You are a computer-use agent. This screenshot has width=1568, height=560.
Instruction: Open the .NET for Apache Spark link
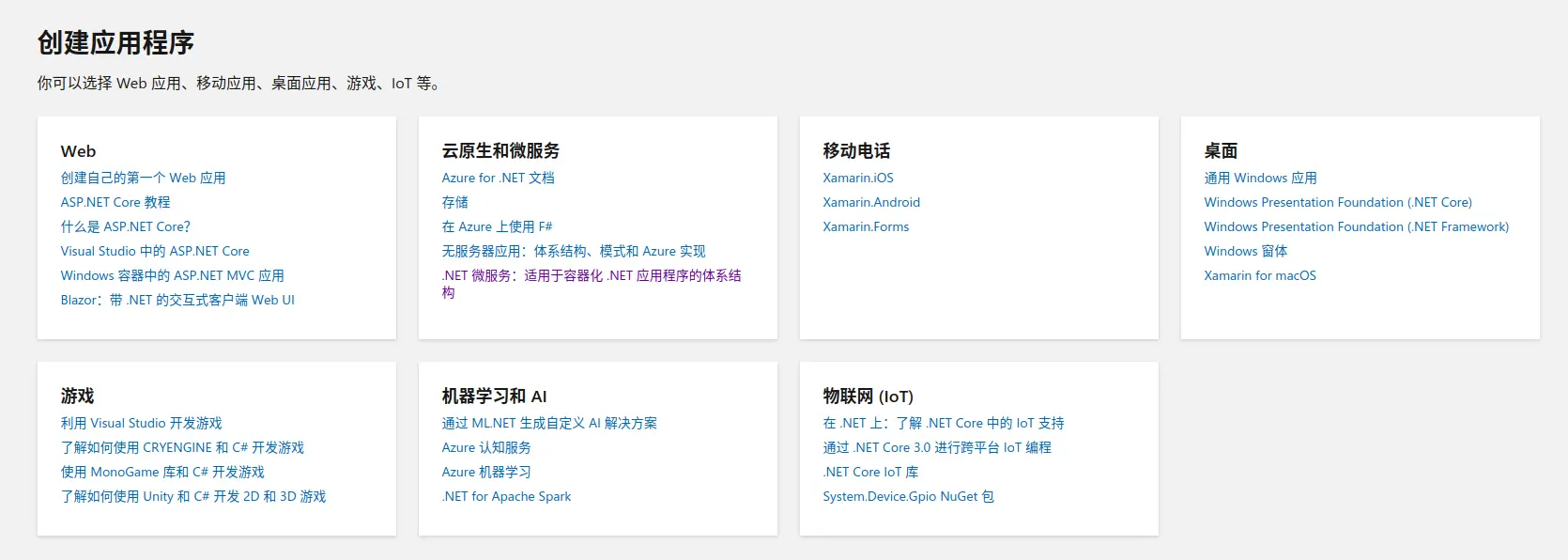pyautogui.click(x=506, y=496)
